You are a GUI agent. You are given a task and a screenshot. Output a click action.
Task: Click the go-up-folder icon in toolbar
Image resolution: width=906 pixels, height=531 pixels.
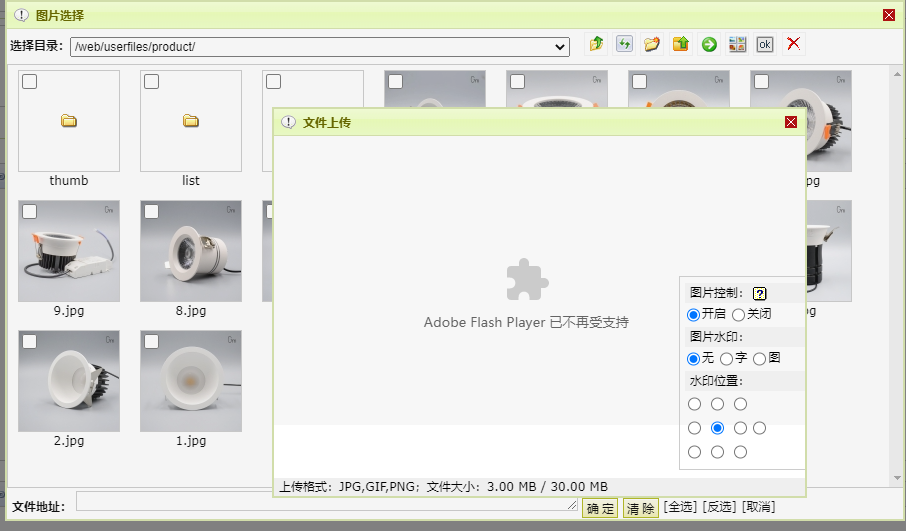click(597, 44)
